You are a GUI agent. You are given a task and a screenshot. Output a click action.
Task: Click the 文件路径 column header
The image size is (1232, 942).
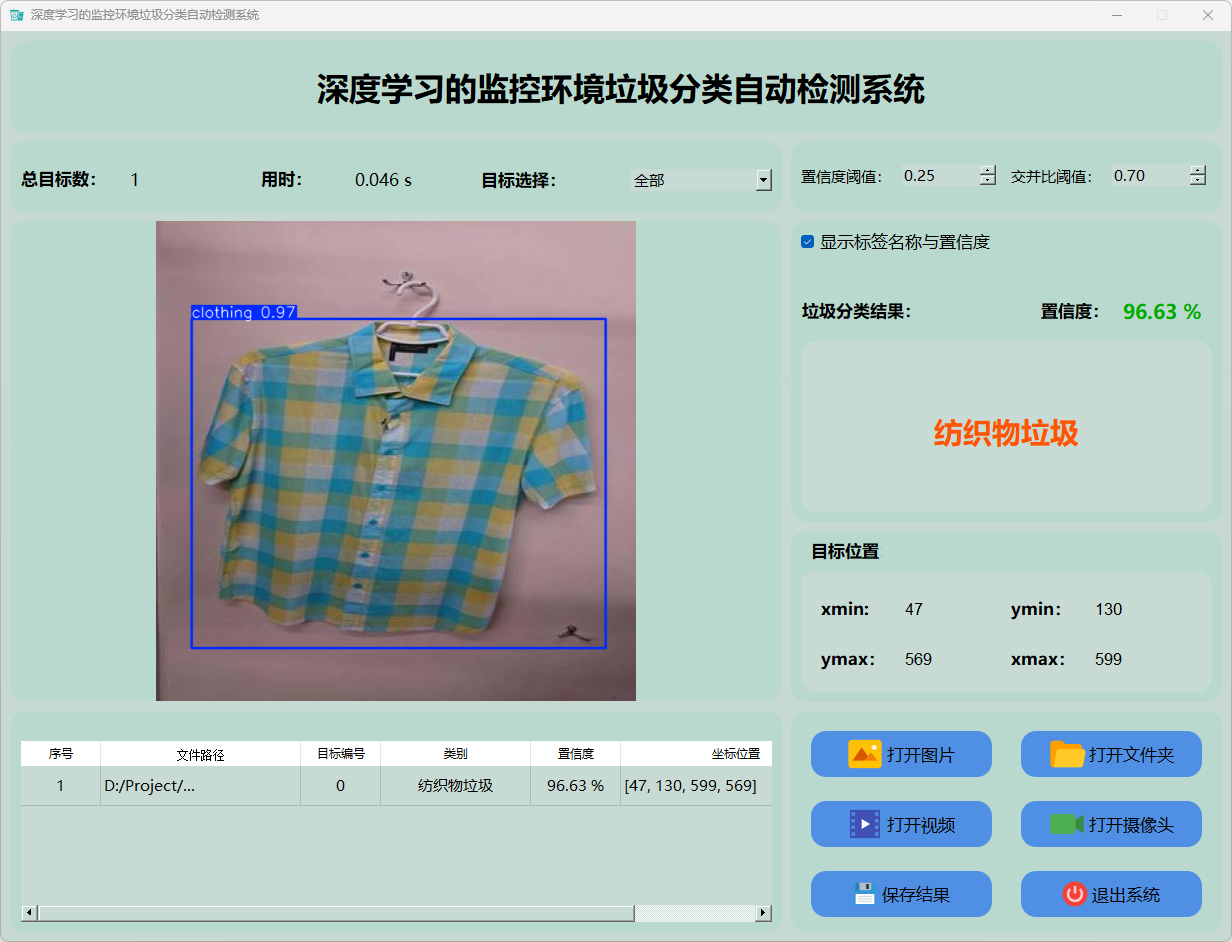click(200, 754)
